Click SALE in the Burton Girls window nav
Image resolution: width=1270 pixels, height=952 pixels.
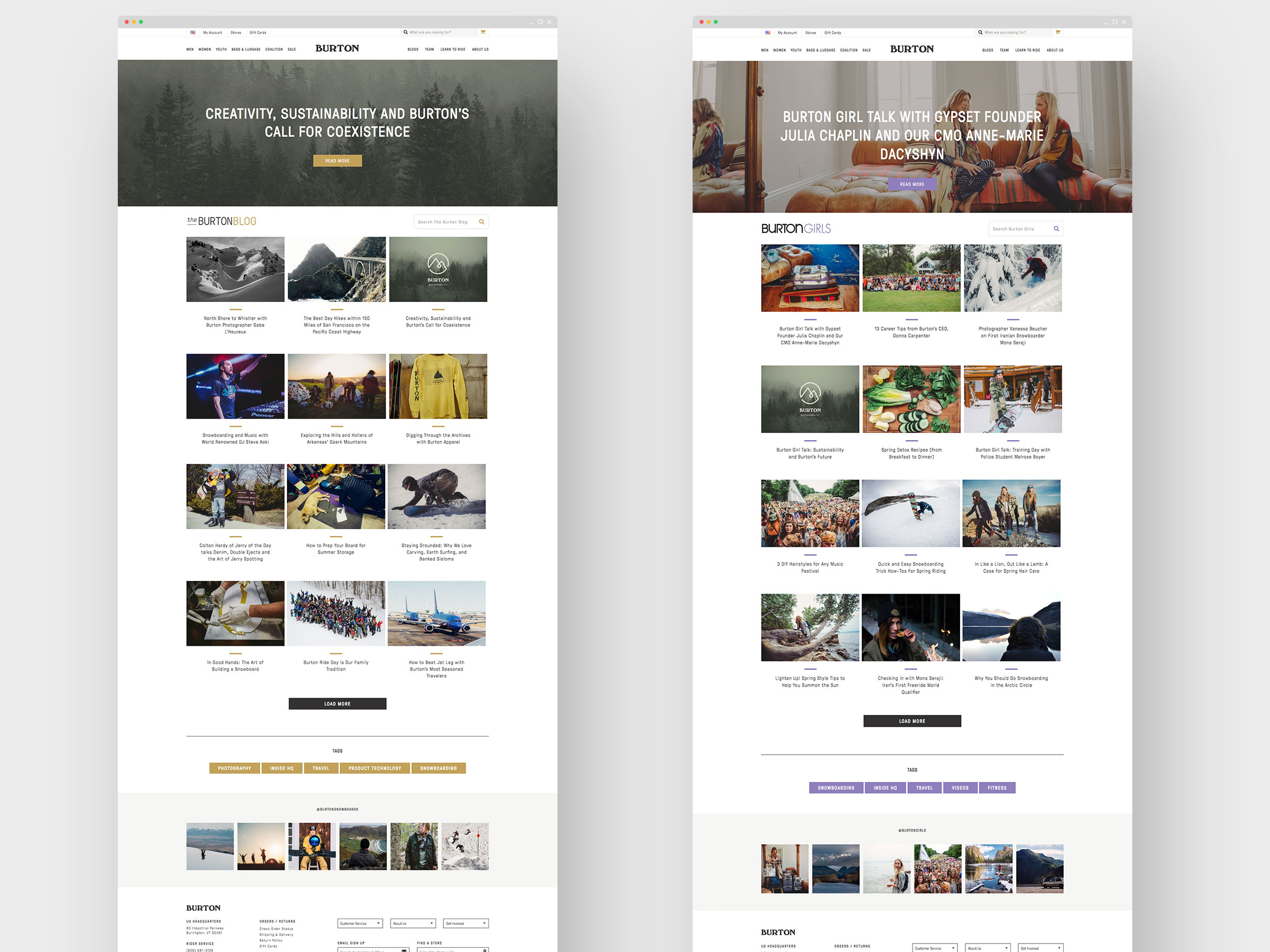click(x=866, y=50)
